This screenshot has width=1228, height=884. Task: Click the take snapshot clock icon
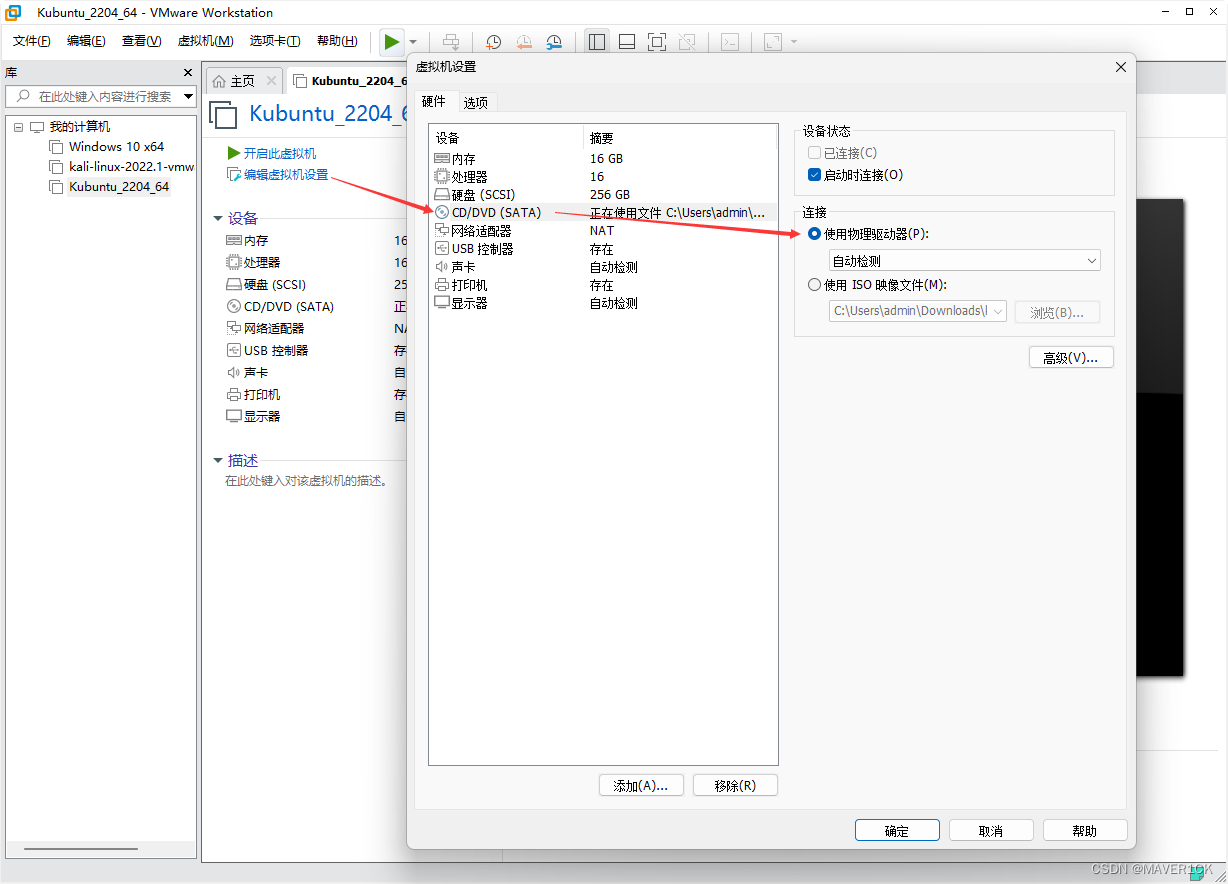pyautogui.click(x=493, y=42)
